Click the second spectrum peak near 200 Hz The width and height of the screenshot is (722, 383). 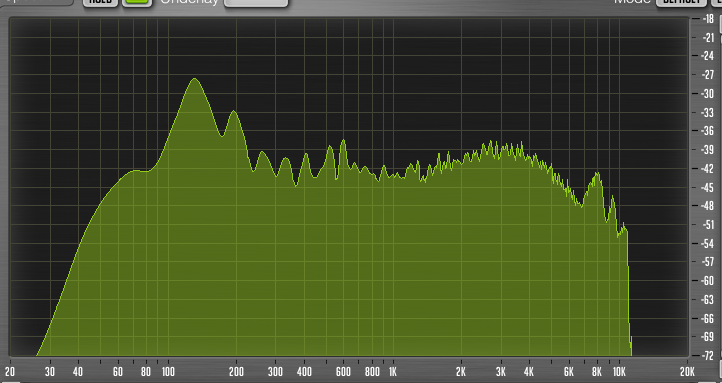tap(234, 112)
